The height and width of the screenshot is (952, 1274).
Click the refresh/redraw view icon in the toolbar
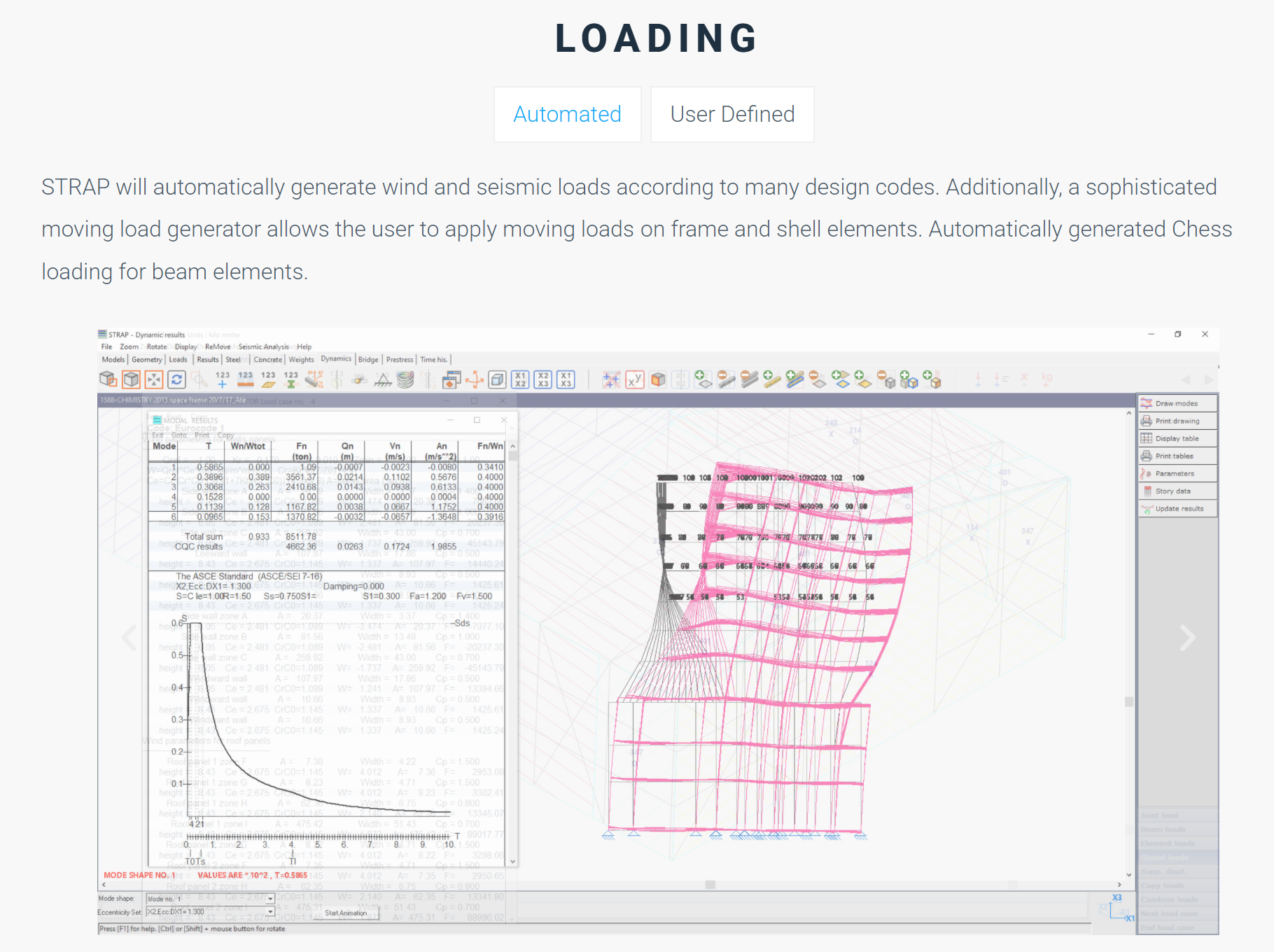pyautogui.click(x=176, y=379)
